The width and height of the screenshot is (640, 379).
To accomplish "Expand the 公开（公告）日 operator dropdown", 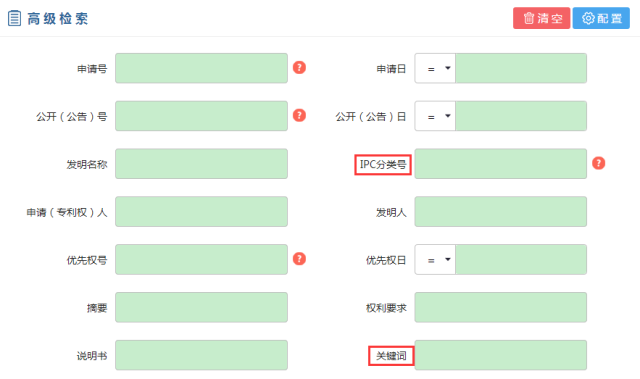I will point(435,116).
